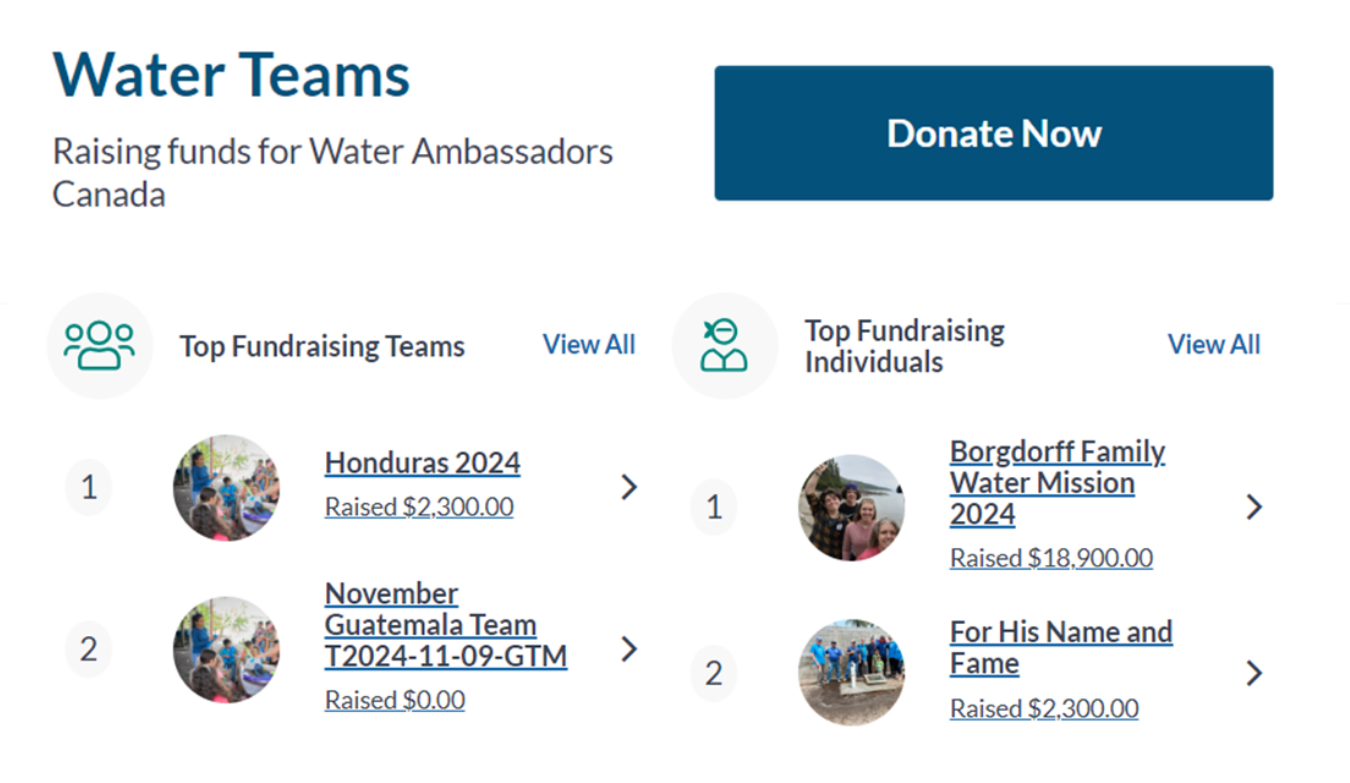Click chevron next to November Guatemala Team

629,649
